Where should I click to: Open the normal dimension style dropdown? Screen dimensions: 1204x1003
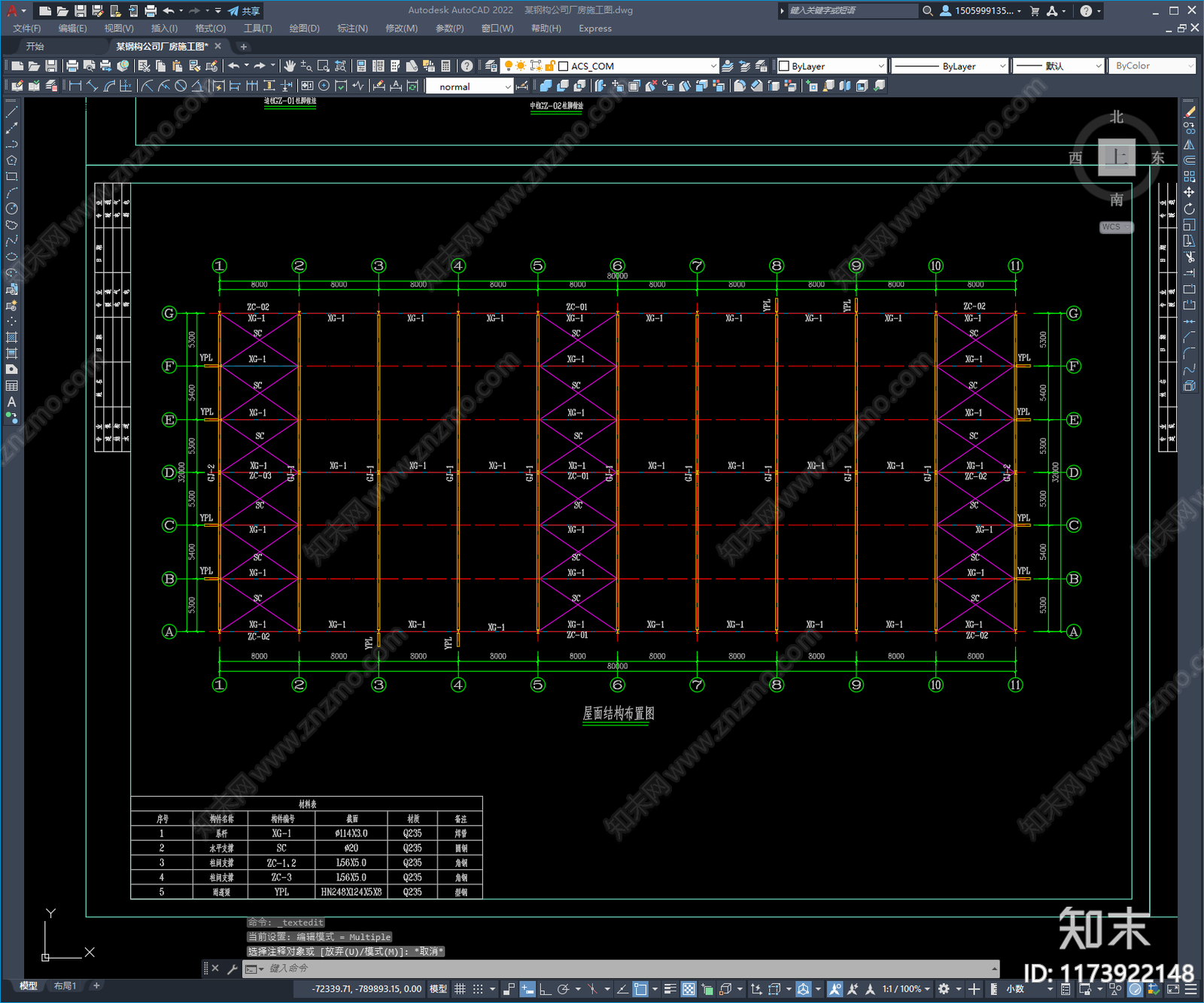[x=470, y=87]
